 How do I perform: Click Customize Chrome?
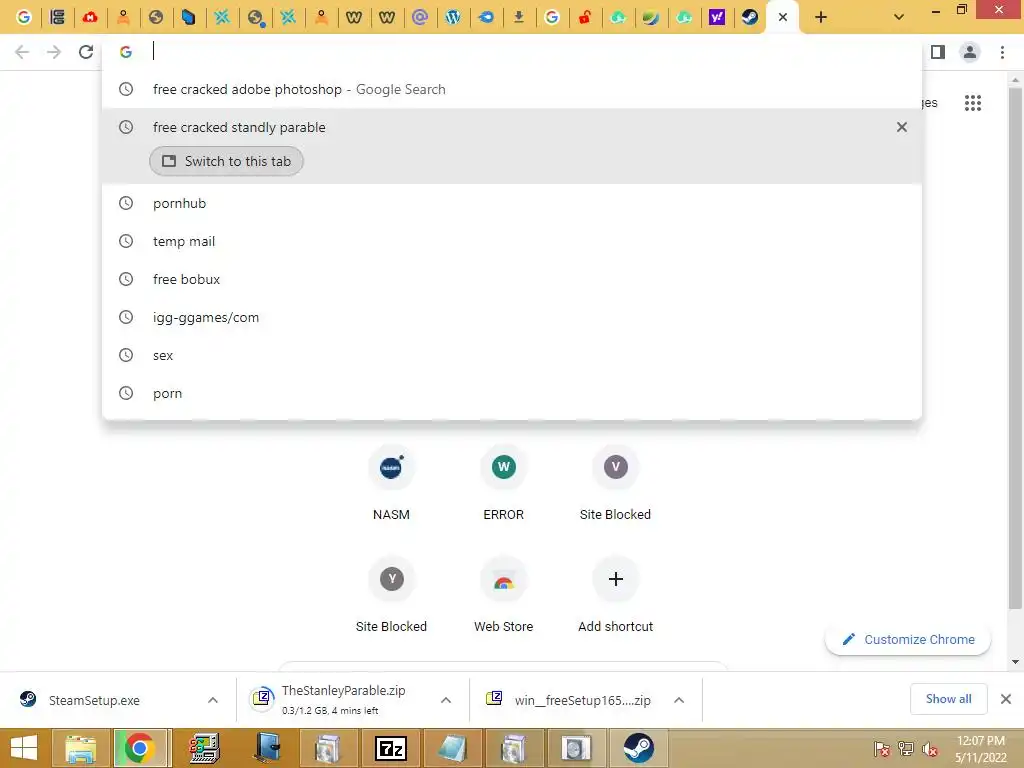(908, 639)
